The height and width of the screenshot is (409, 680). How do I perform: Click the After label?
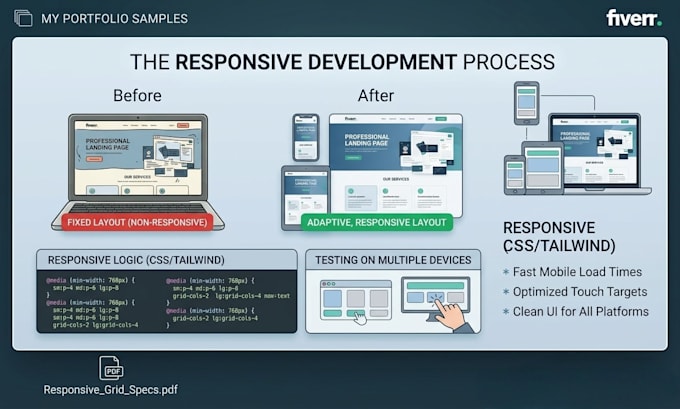pyautogui.click(x=376, y=95)
